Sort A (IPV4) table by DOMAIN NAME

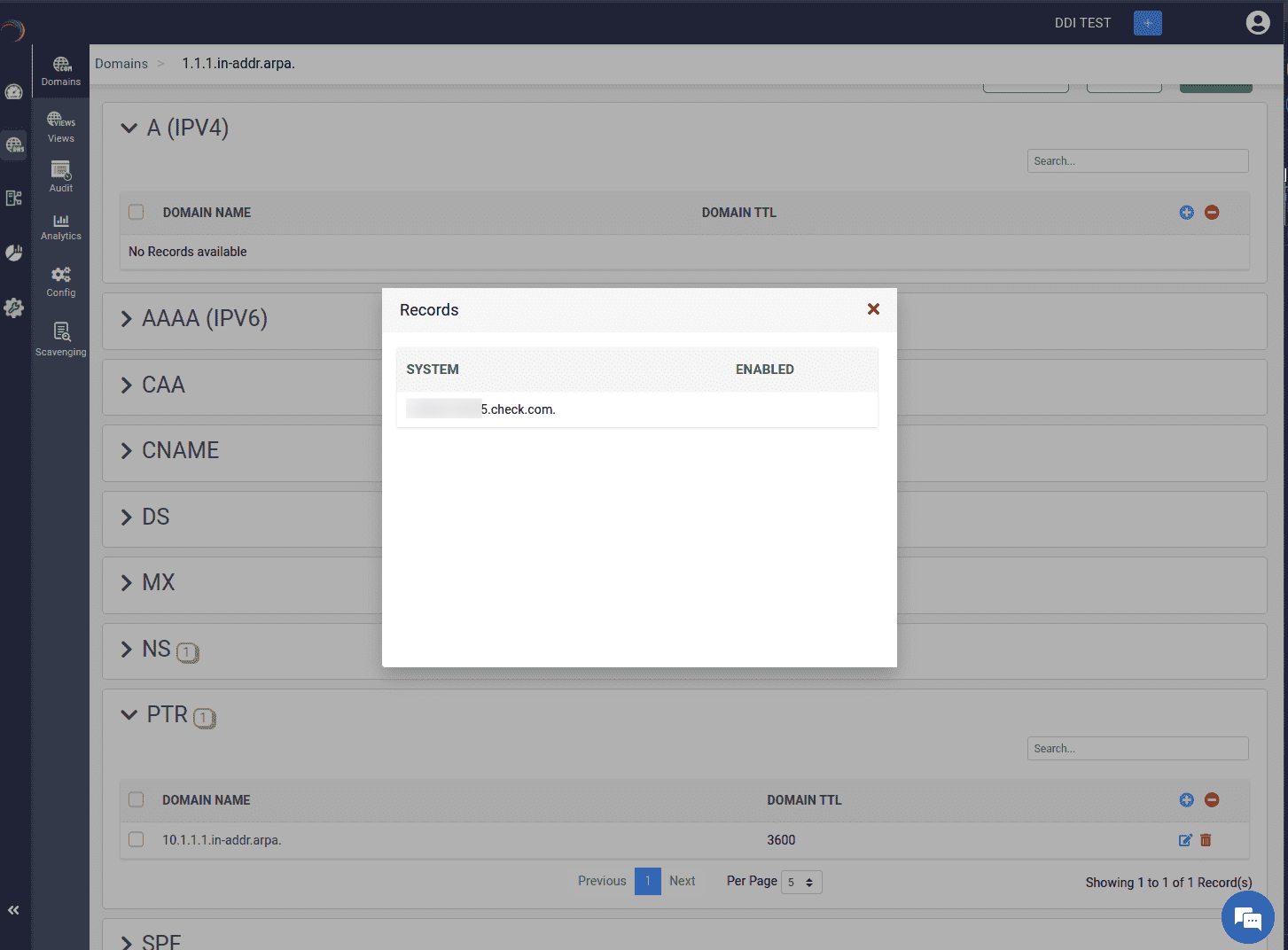pos(207,213)
